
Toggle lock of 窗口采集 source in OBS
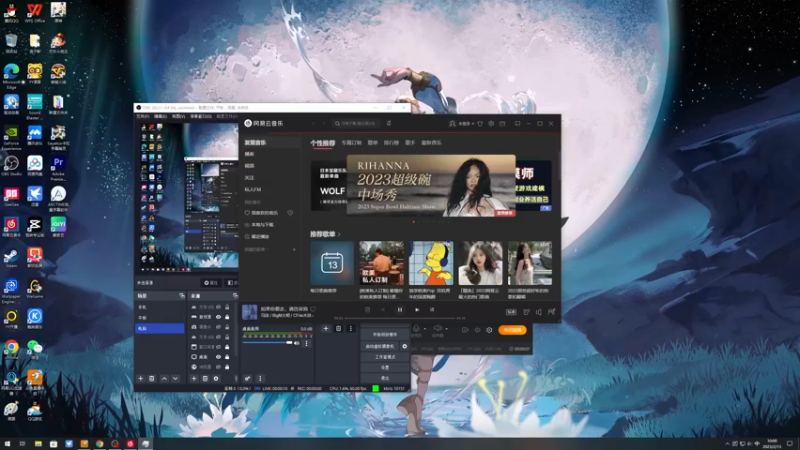click(x=227, y=347)
